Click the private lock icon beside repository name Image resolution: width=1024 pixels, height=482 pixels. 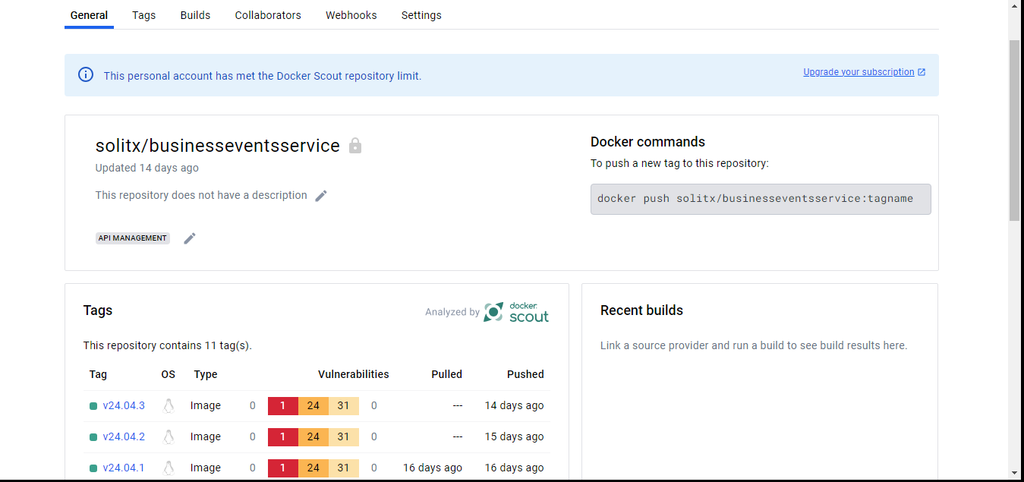tap(355, 145)
